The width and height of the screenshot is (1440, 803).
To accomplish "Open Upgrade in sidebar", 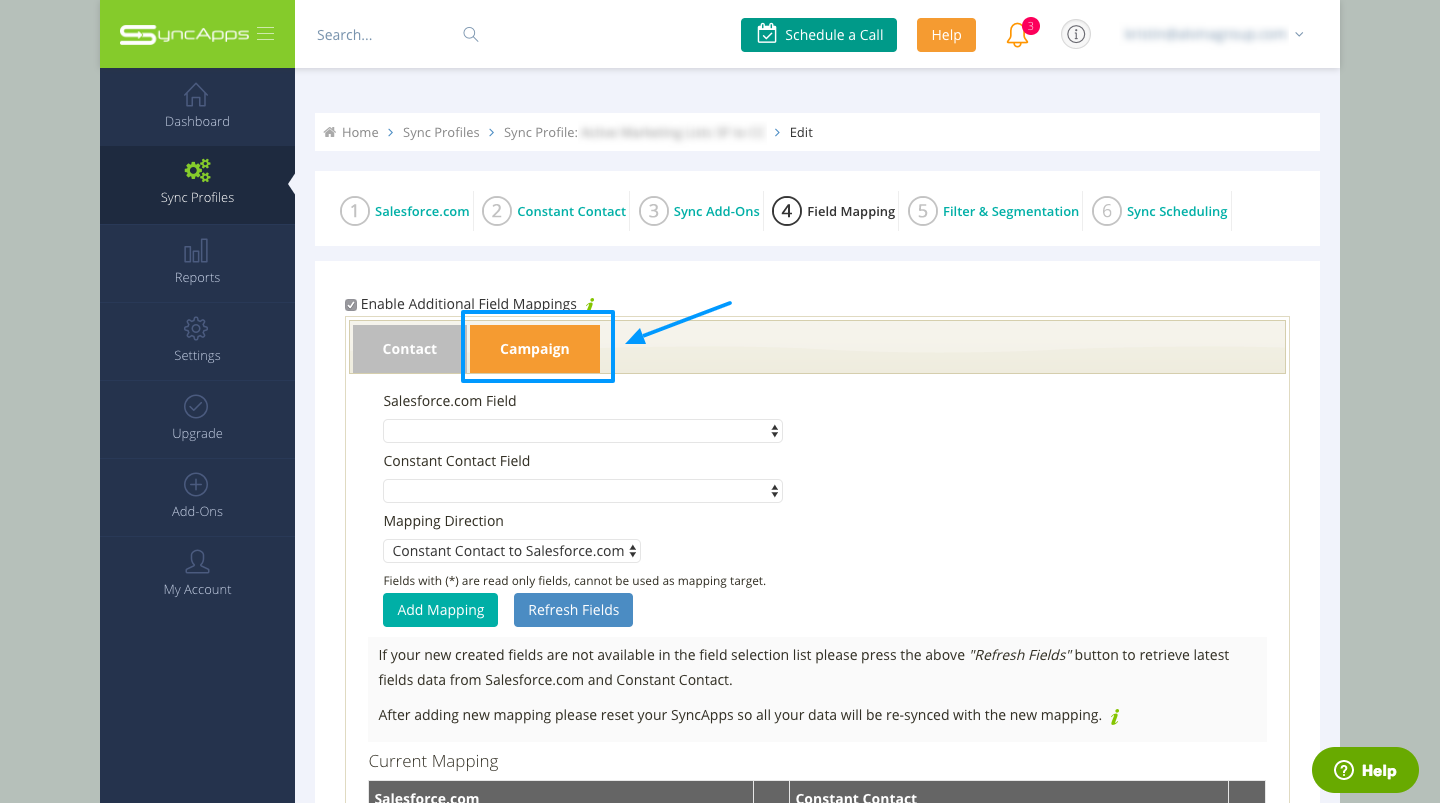I will (x=197, y=419).
